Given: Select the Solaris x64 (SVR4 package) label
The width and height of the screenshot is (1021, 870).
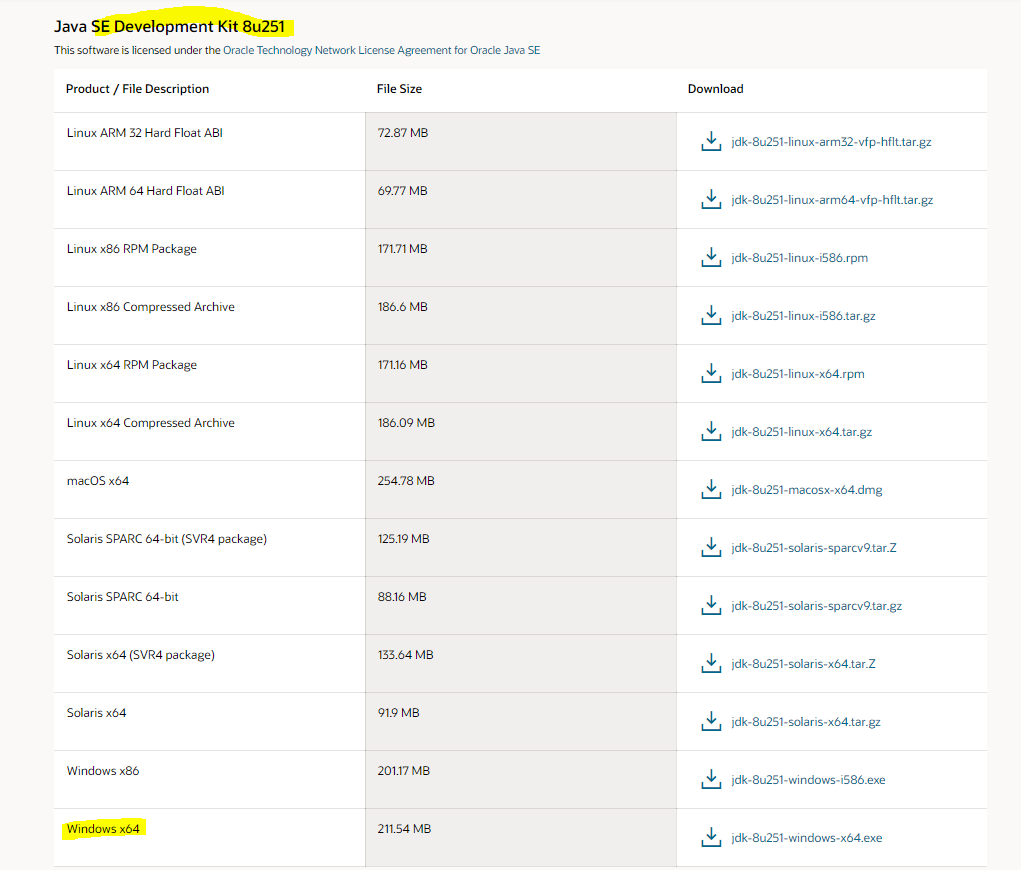Looking at the screenshot, I should tap(141, 654).
